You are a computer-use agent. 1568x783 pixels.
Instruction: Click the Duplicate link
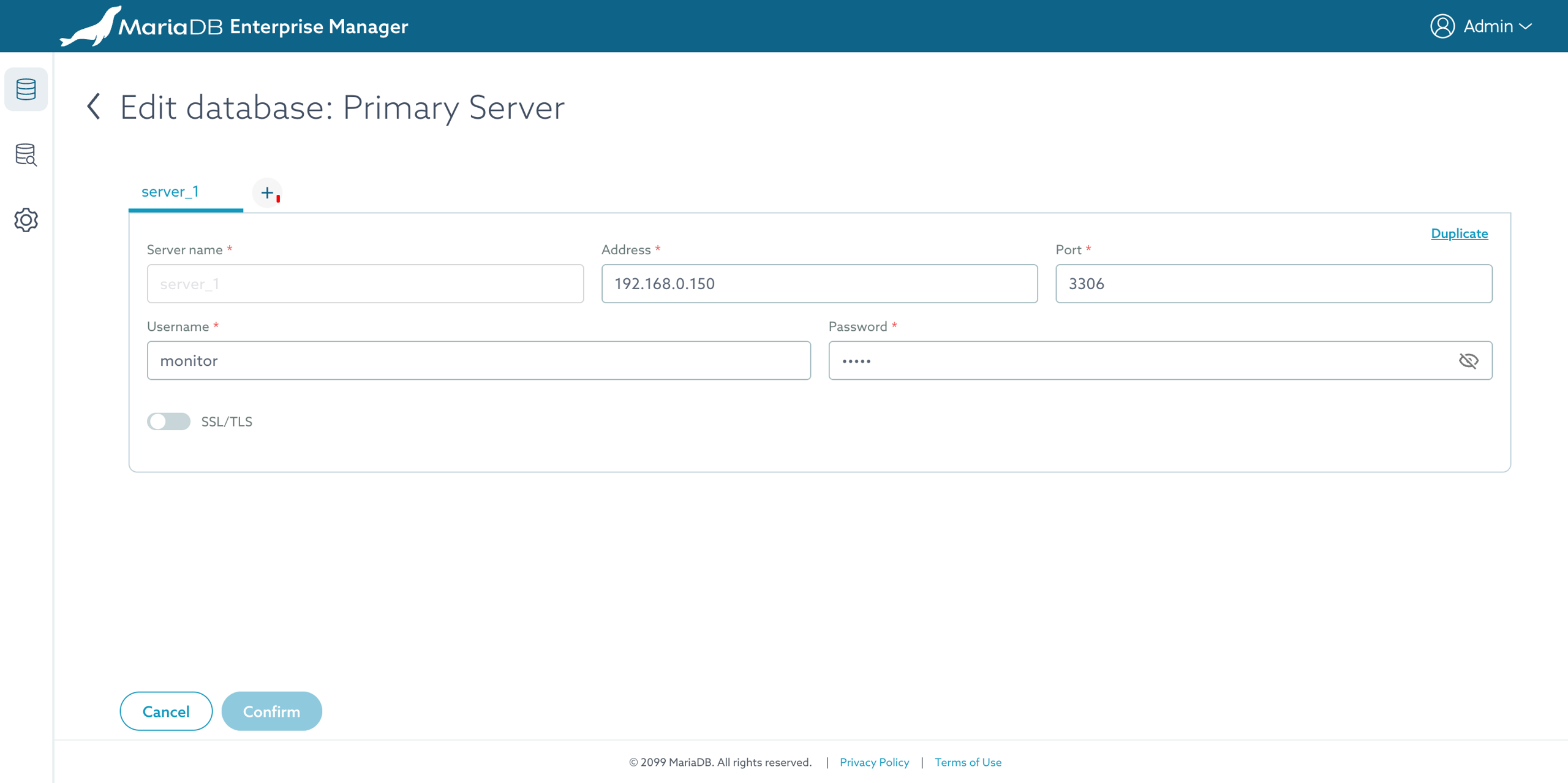click(1459, 233)
